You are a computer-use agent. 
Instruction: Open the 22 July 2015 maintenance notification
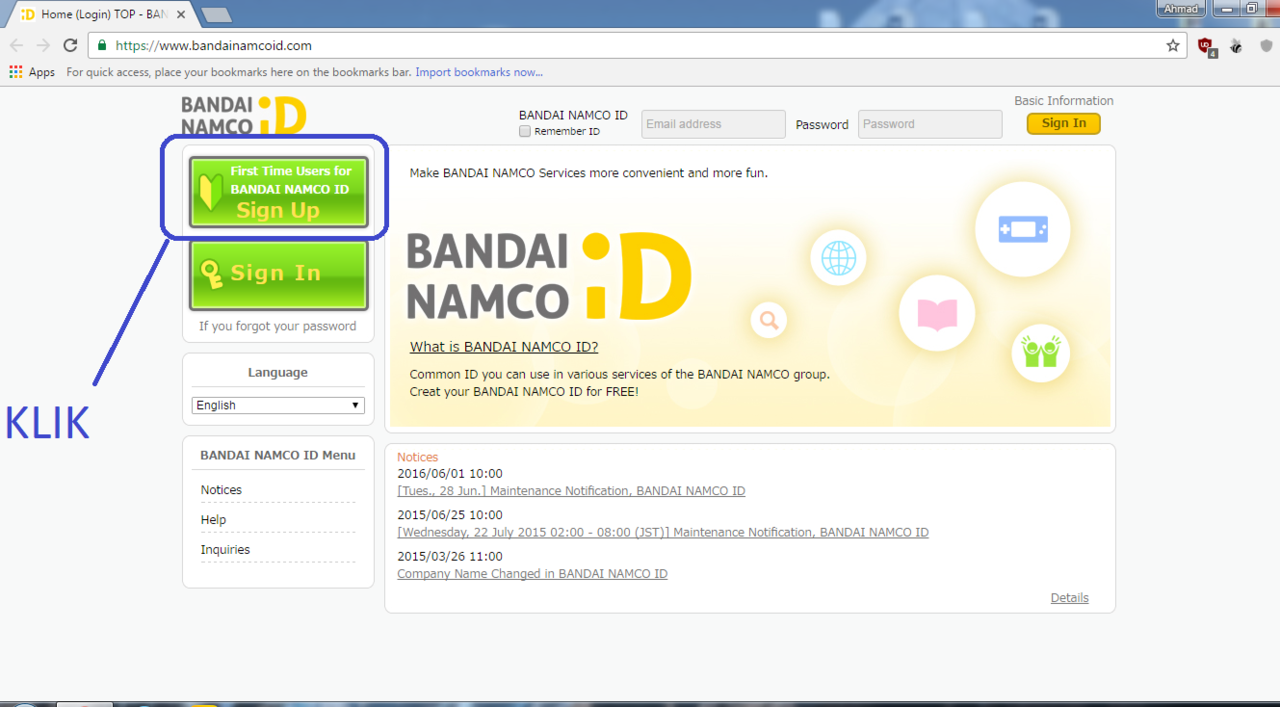coord(663,532)
